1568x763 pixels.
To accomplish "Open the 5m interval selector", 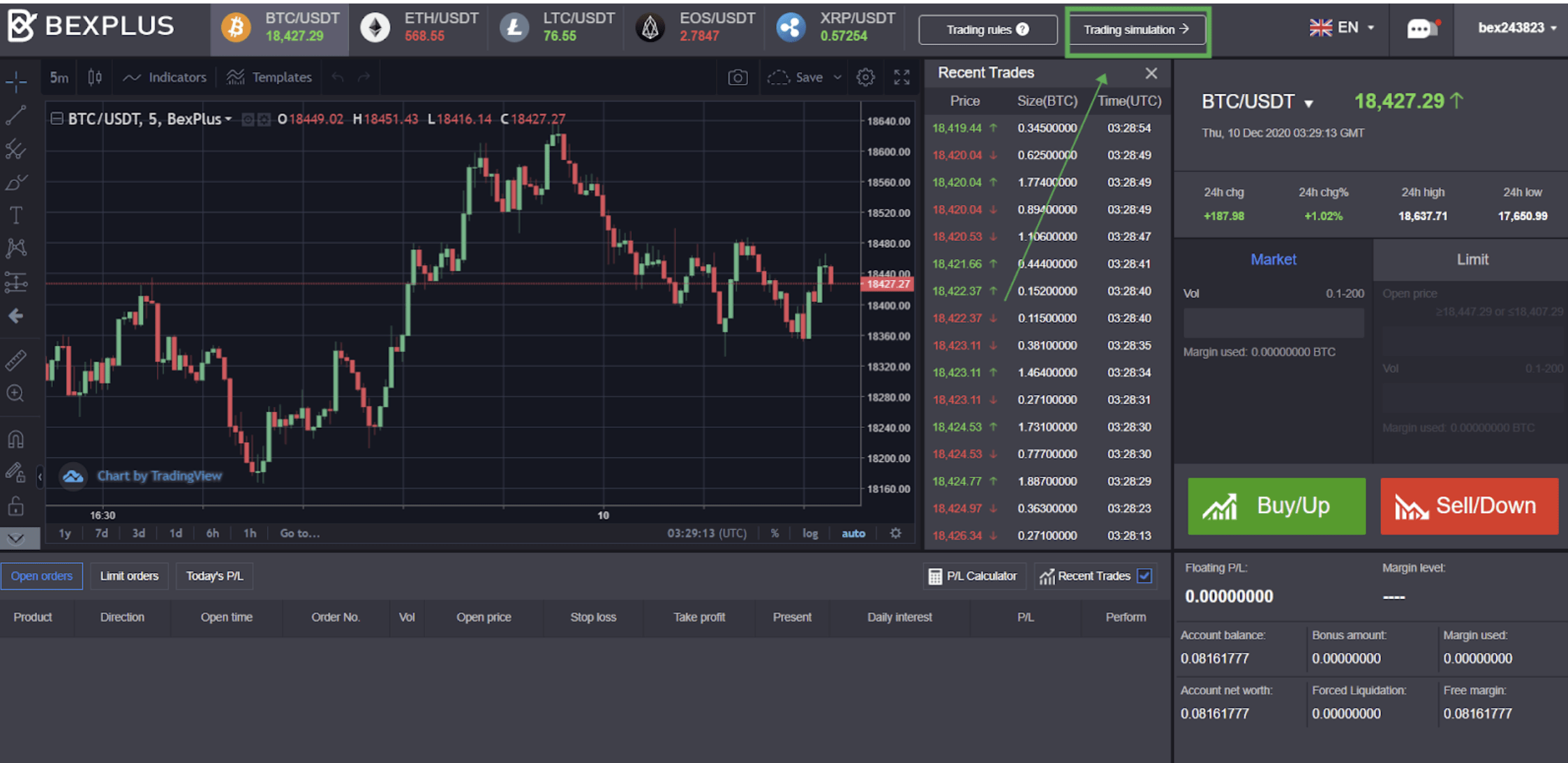I will 59,77.
